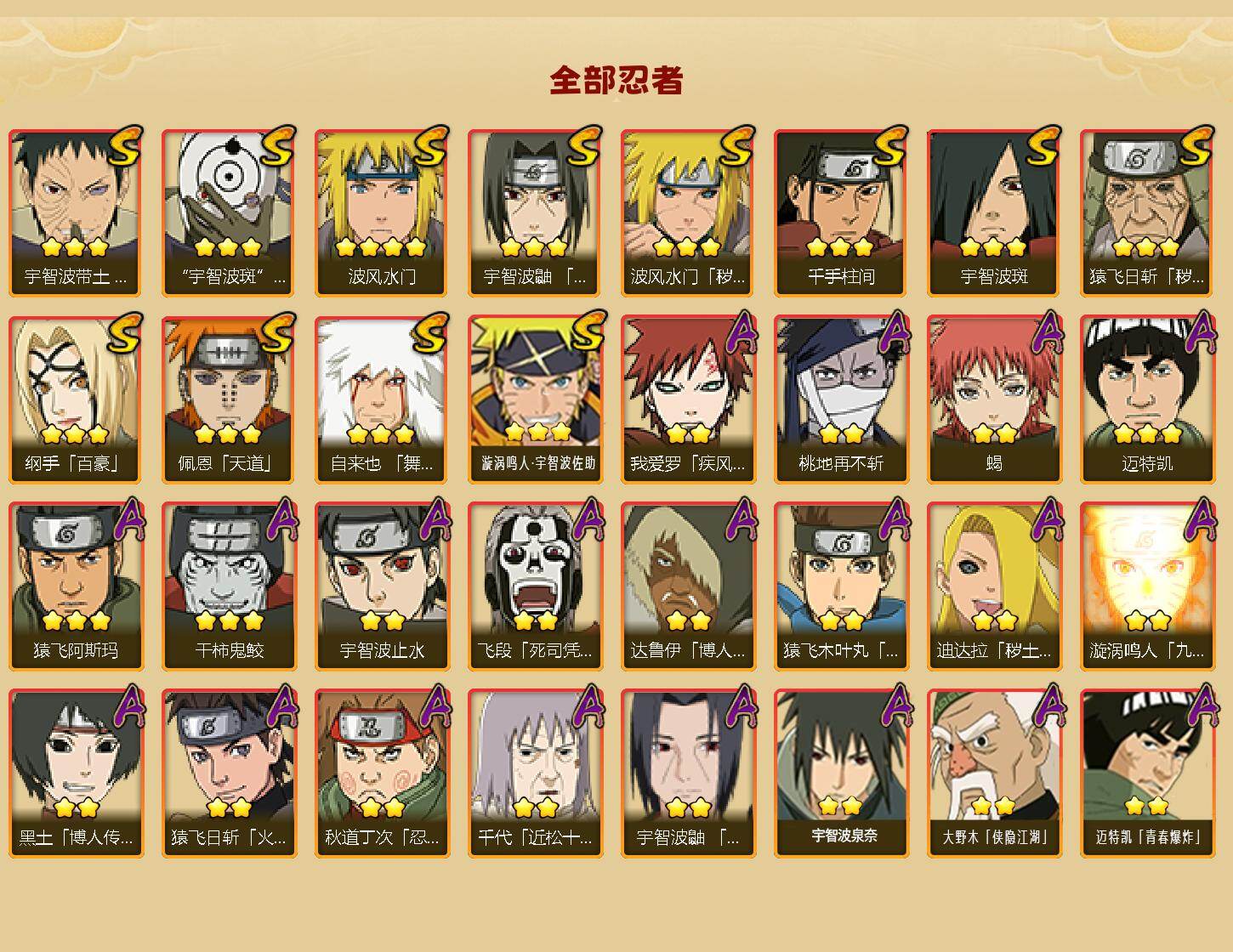Screen dimensions: 1233x952
Task: Select the 黑土「博人传」 ninja card
Action: pyautogui.click(x=76, y=773)
